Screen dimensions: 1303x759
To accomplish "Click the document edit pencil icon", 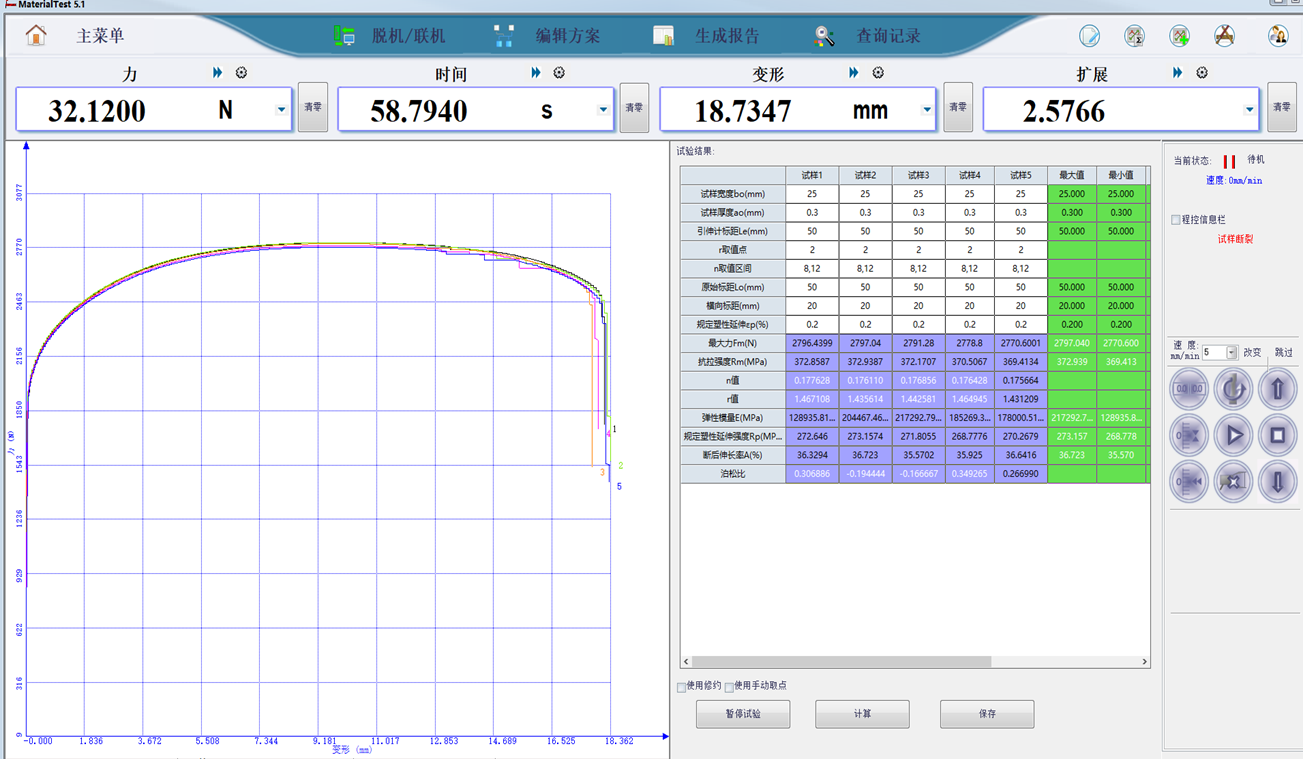I will point(1089,36).
